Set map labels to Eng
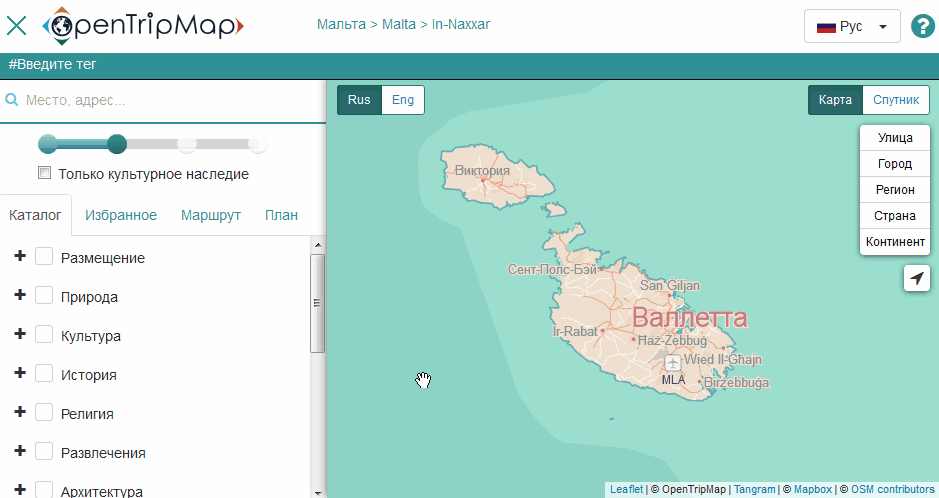 [x=403, y=100]
